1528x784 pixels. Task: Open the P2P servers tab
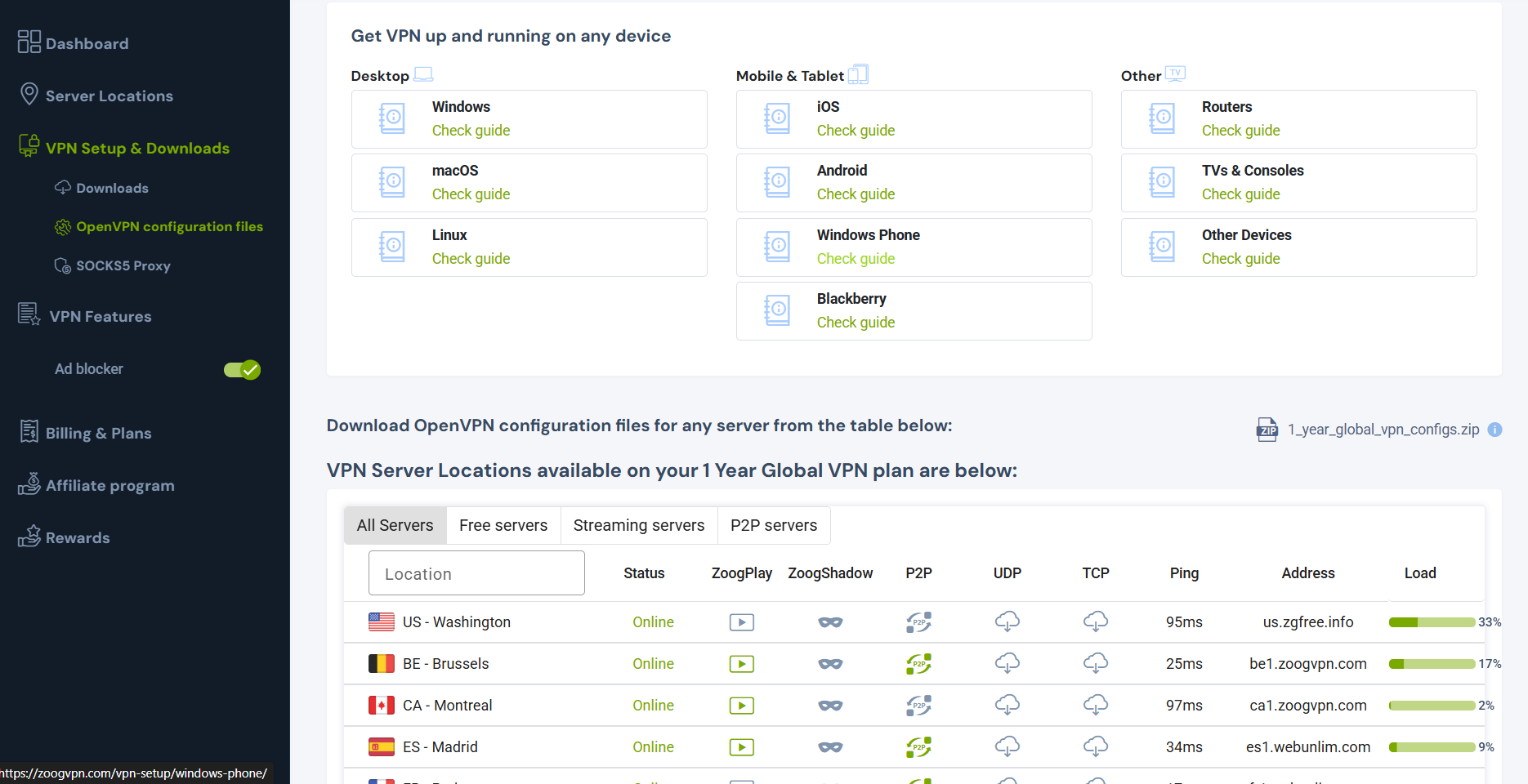click(774, 525)
